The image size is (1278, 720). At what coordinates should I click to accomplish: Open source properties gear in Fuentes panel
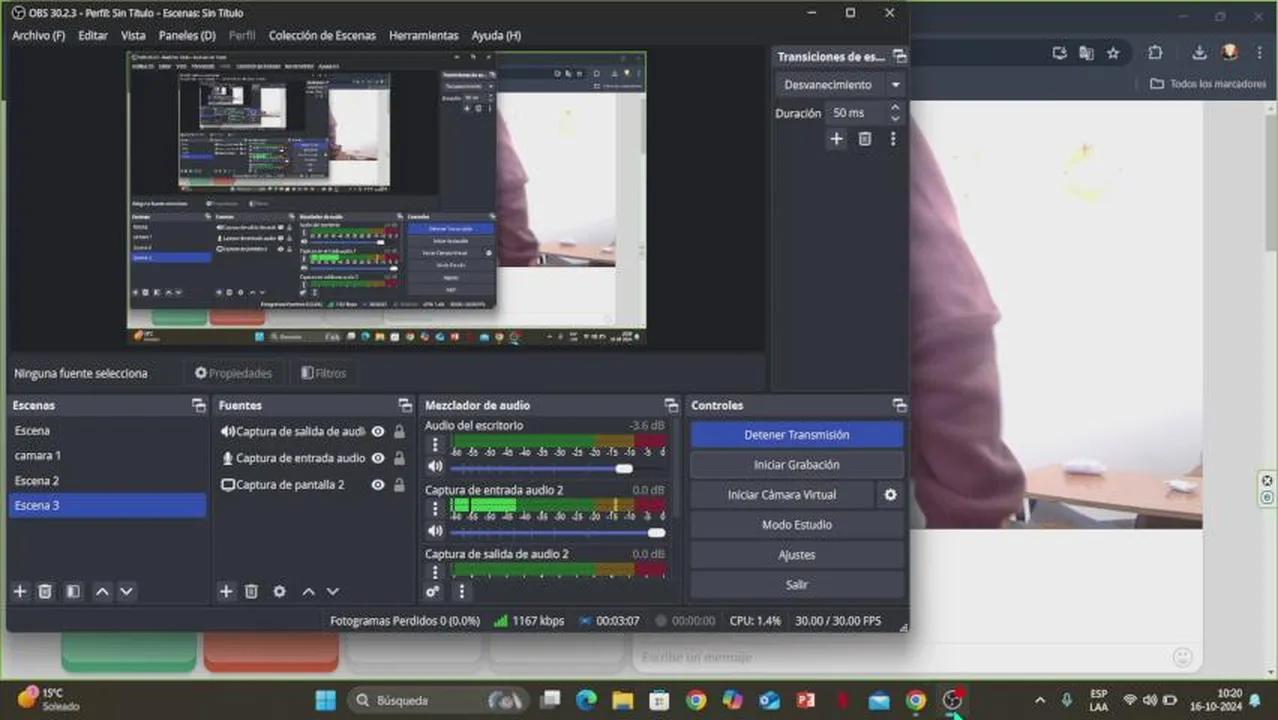[x=279, y=591]
